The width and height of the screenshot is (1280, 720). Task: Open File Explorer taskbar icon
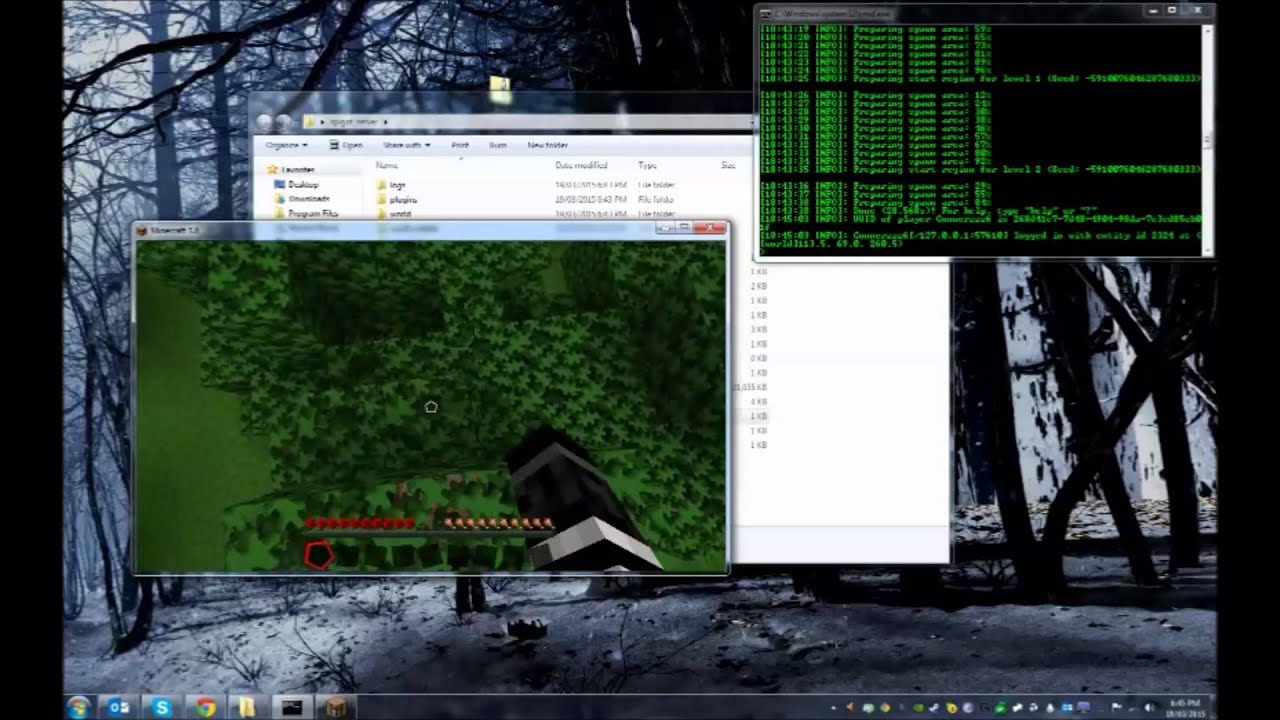point(247,707)
